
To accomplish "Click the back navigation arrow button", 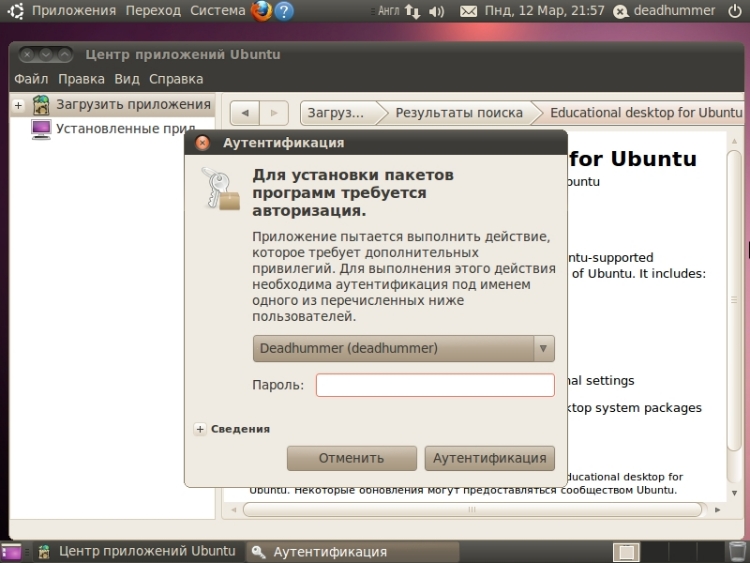I will coord(245,113).
